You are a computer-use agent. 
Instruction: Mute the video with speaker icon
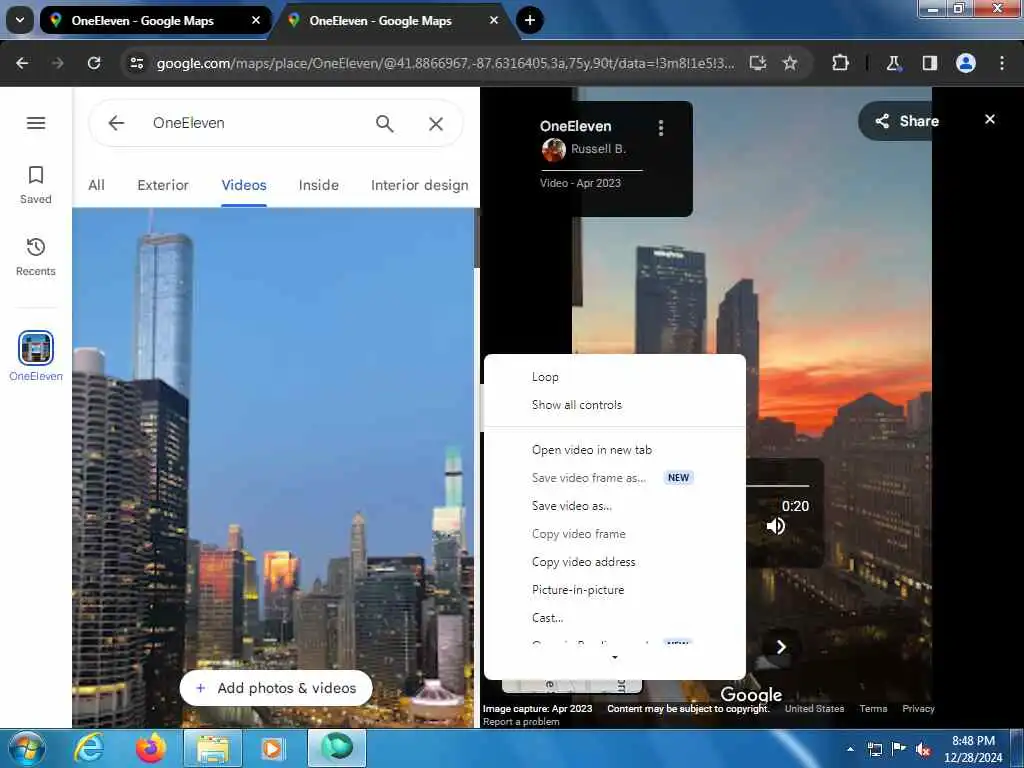[x=776, y=526]
